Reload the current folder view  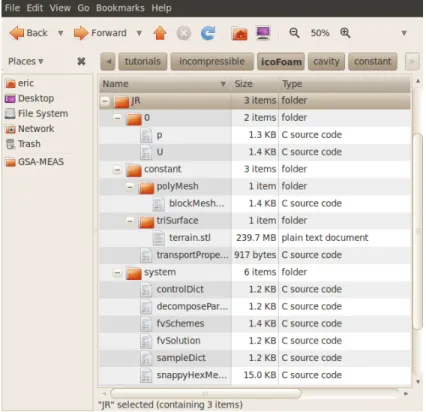coord(208,33)
